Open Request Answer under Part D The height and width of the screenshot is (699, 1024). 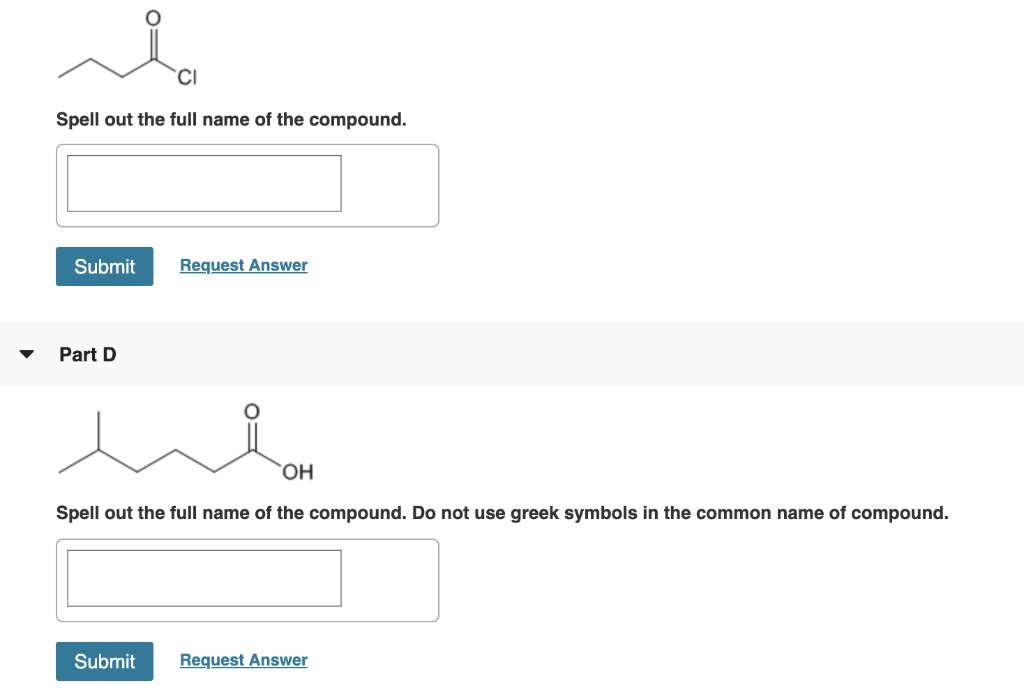243,660
